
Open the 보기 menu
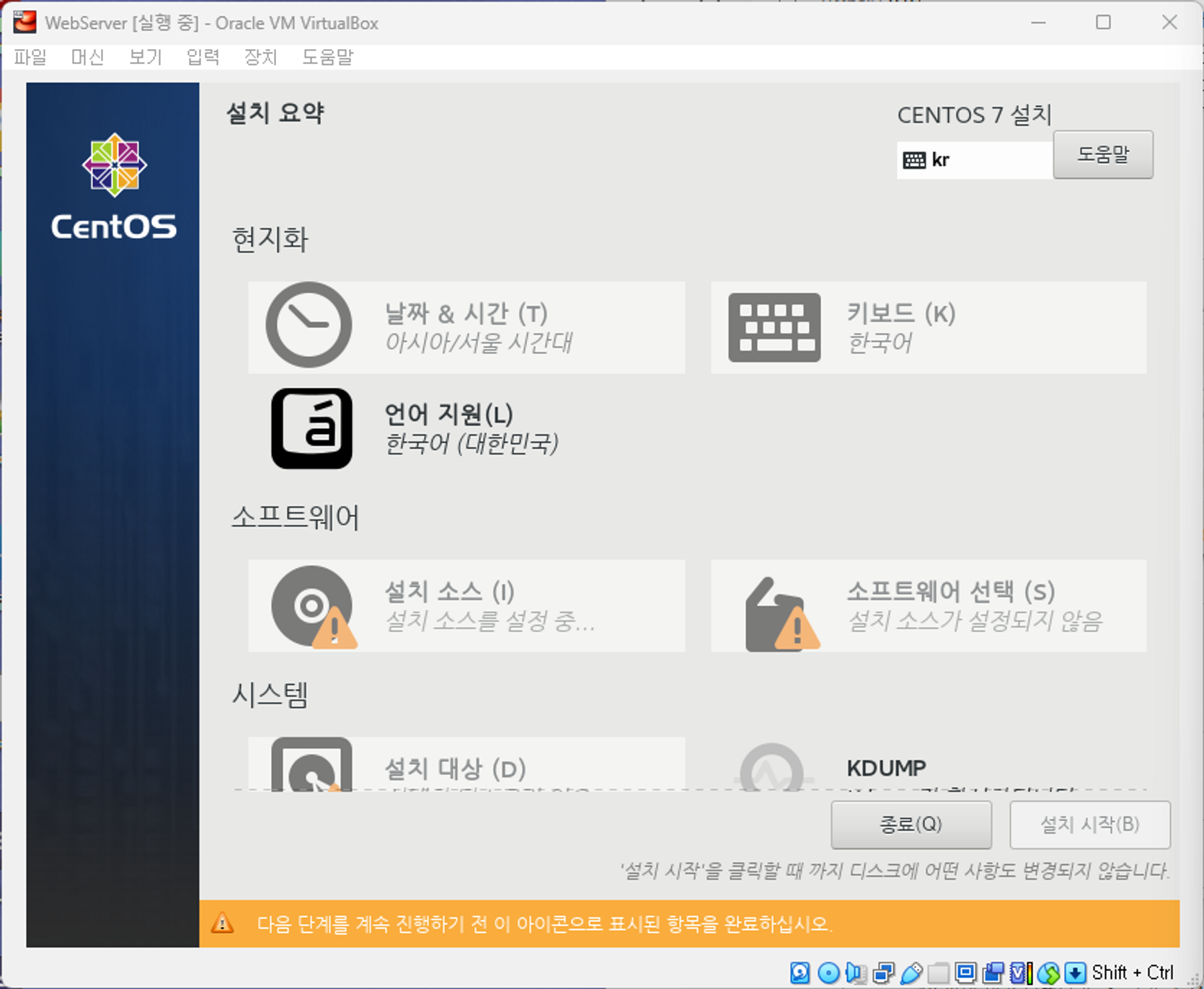click(x=146, y=57)
